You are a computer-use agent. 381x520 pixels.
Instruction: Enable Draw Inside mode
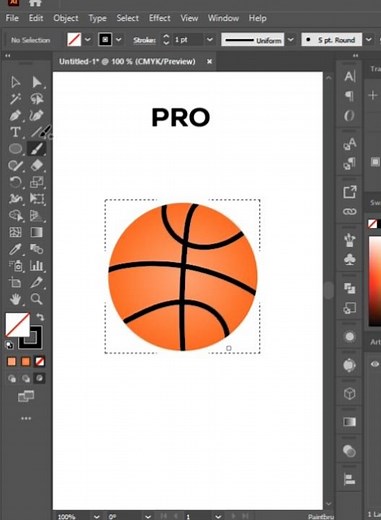point(39,378)
